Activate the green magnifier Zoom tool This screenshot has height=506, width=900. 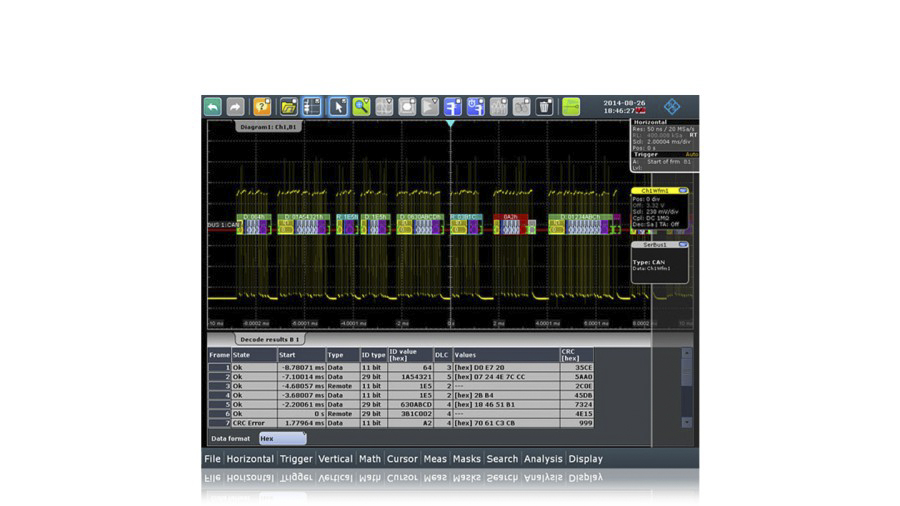click(361, 107)
